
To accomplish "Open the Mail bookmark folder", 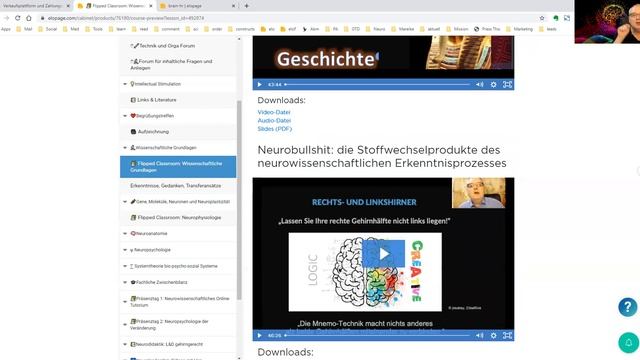I will pos(24,29).
